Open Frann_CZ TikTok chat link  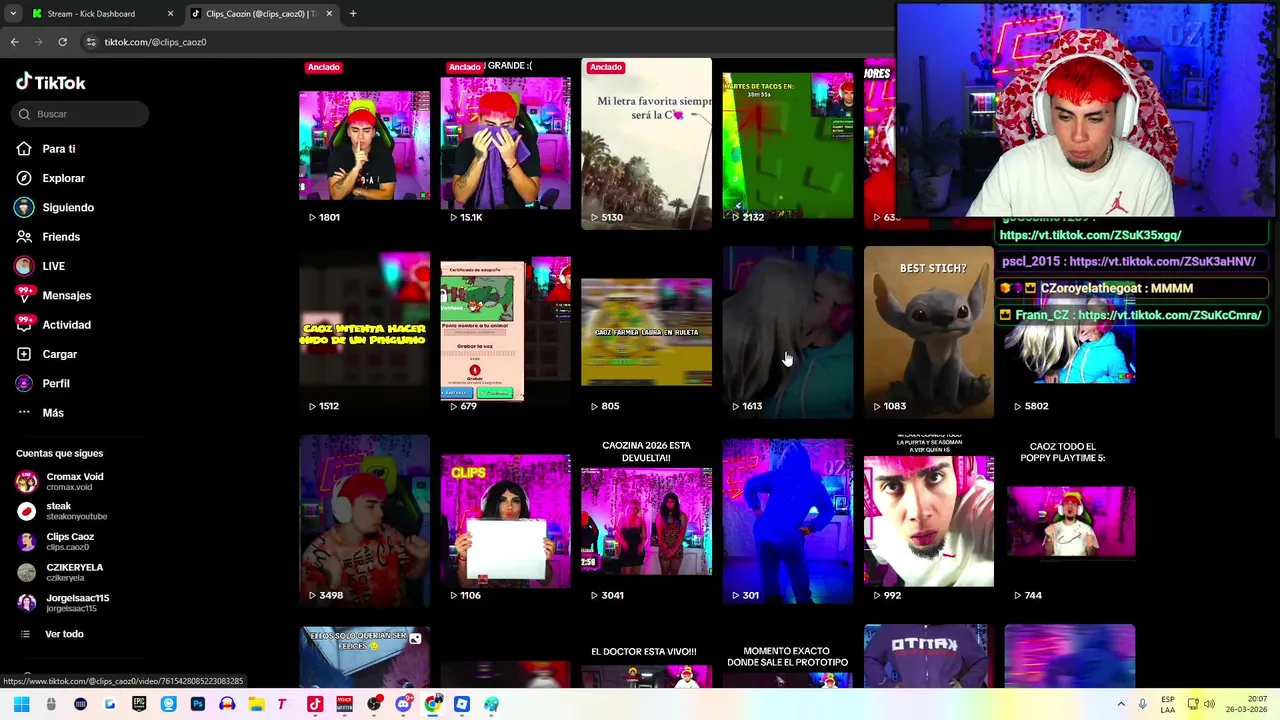1170,315
